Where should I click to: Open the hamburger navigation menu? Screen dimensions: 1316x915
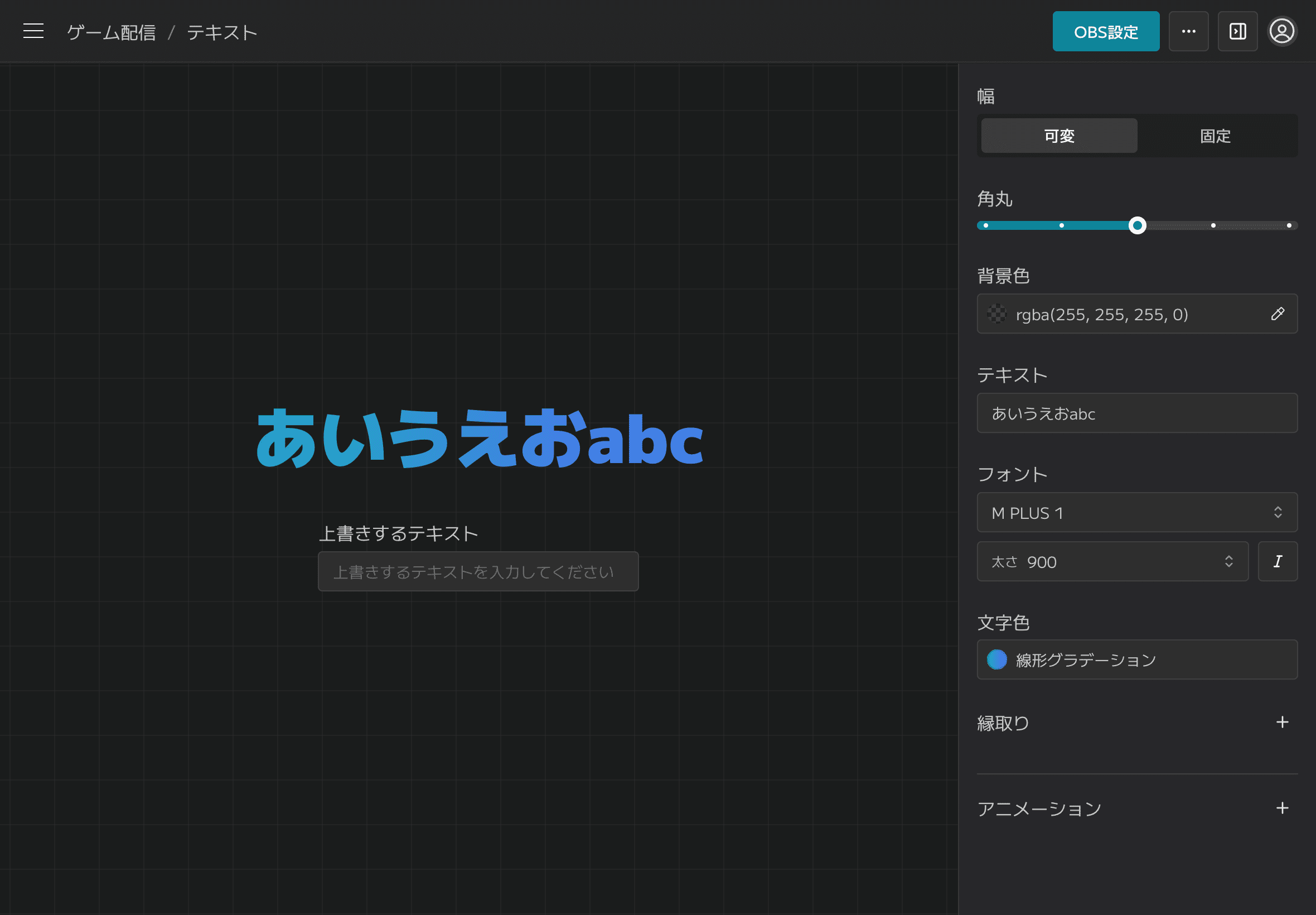(33, 31)
